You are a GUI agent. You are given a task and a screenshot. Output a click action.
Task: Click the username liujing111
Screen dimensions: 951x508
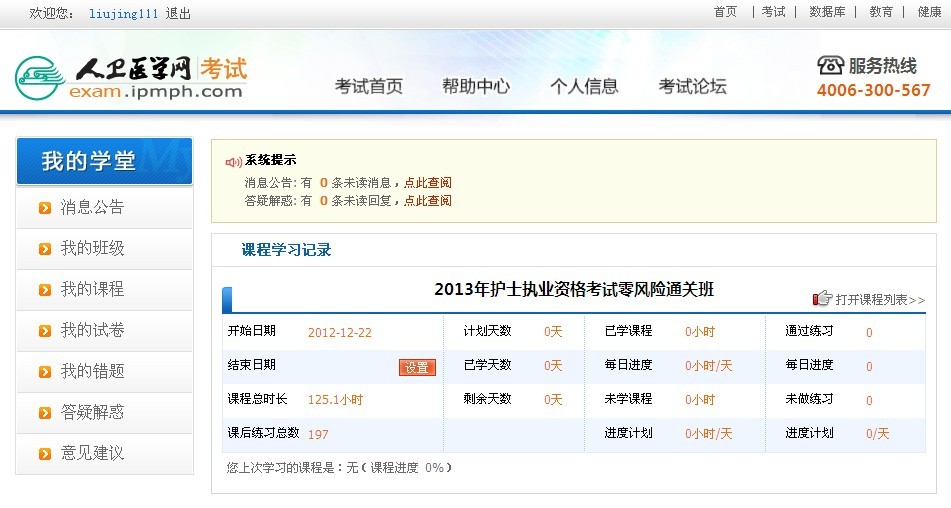tap(123, 13)
